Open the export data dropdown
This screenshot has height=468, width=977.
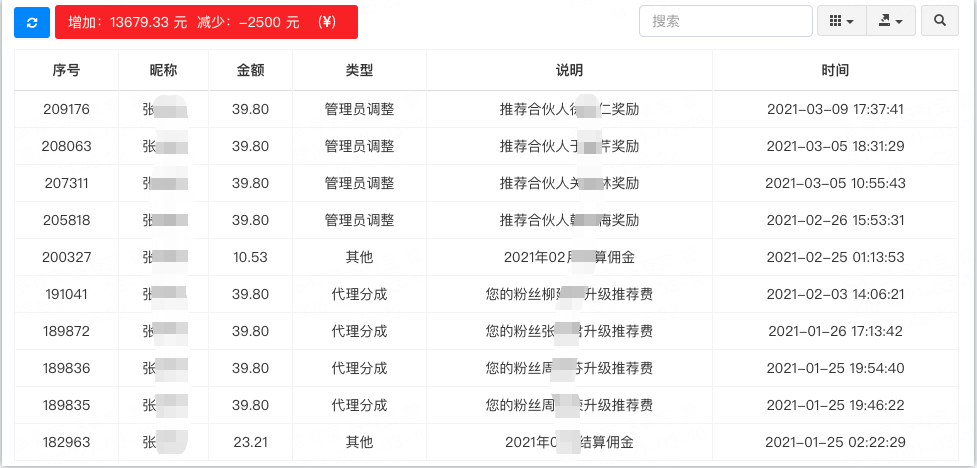(x=890, y=21)
